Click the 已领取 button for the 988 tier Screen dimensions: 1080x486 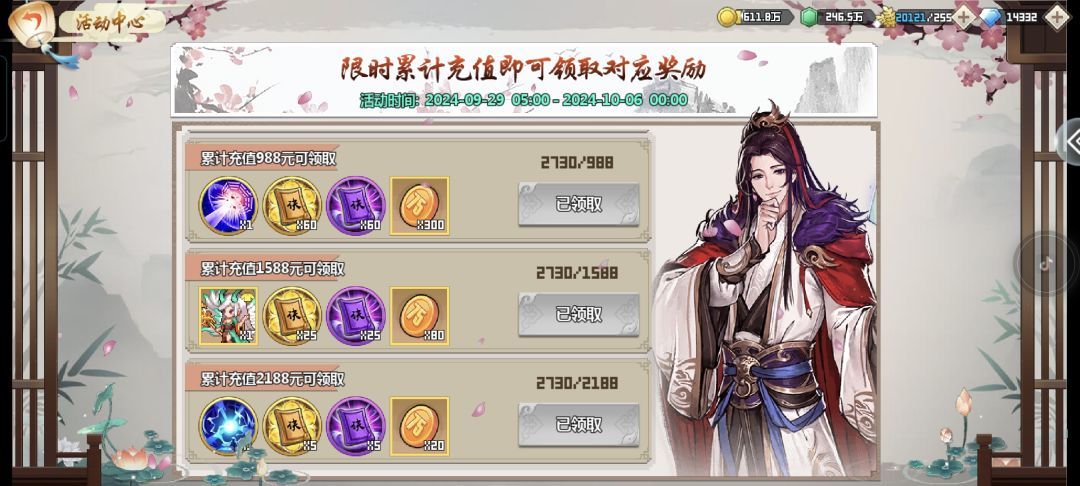(579, 204)
